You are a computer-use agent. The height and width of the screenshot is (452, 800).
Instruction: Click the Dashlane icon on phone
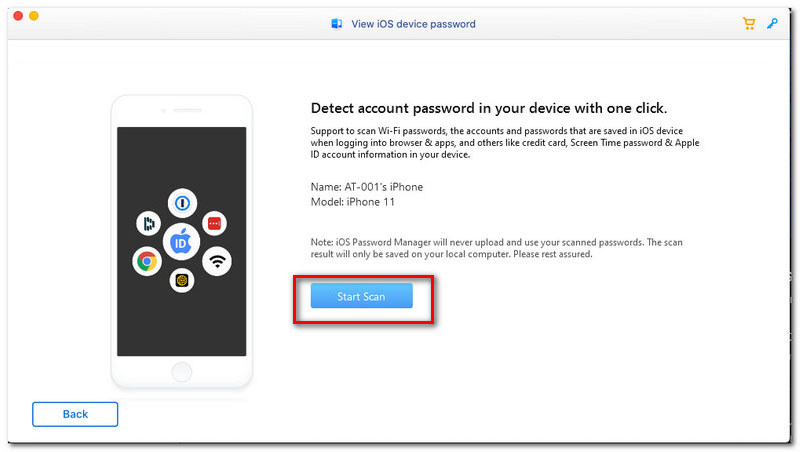click(149, 224)
